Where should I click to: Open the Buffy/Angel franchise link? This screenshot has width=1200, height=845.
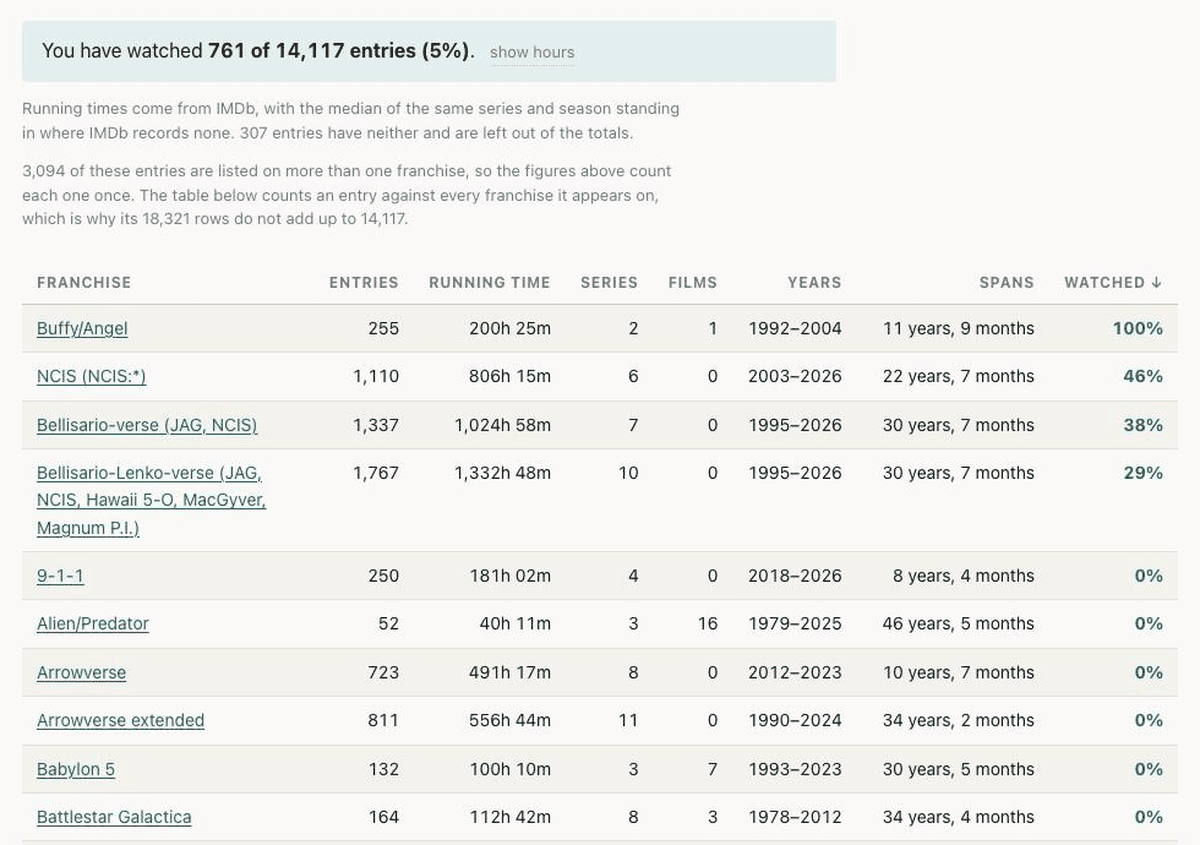[82, 328]
